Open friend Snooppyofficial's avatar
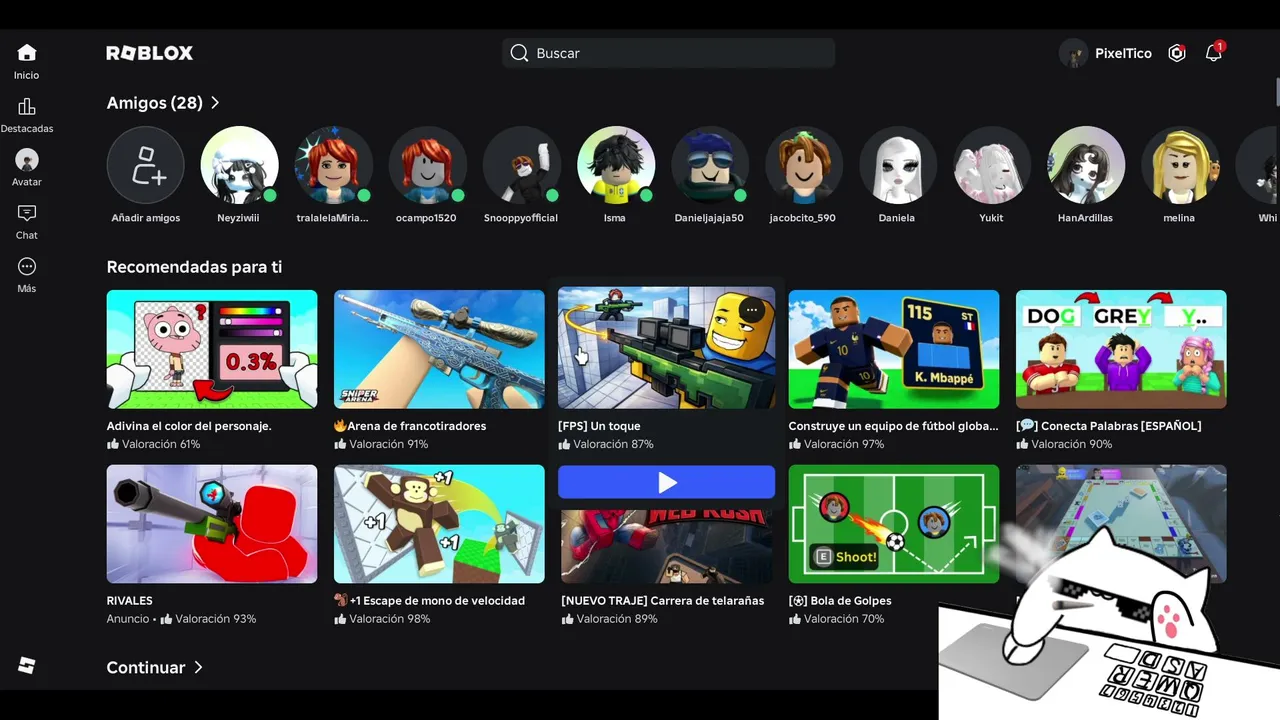The width and height of the screenshot is (1280, 720). [522, 165]
